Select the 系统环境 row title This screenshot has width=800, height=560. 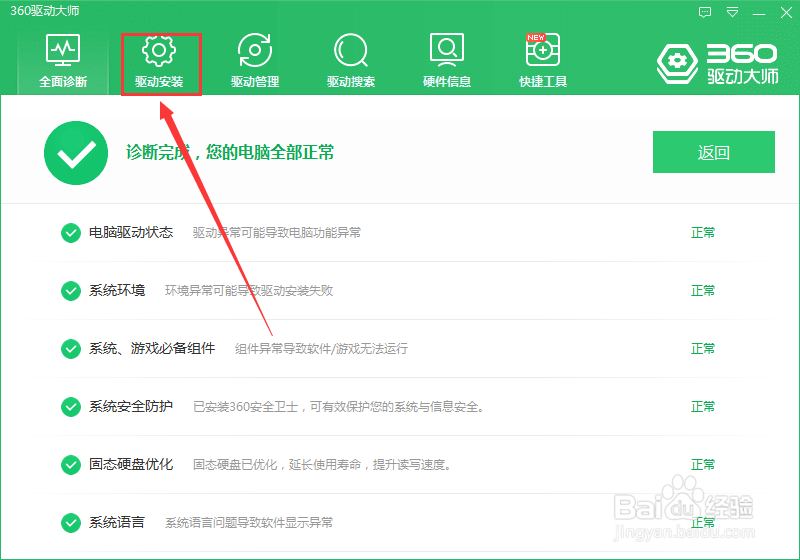click(x=117, y=291)
